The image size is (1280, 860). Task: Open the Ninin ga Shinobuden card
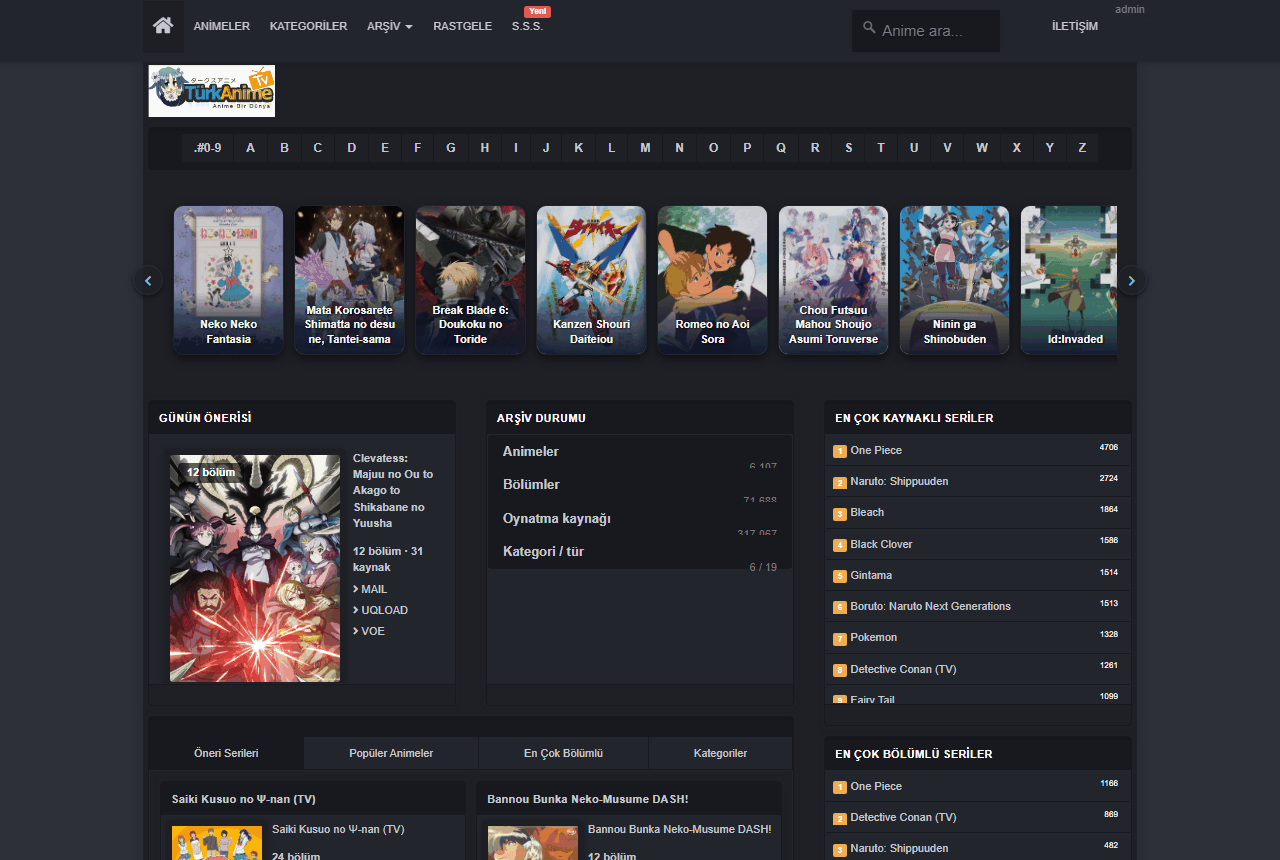click(954, 280)
